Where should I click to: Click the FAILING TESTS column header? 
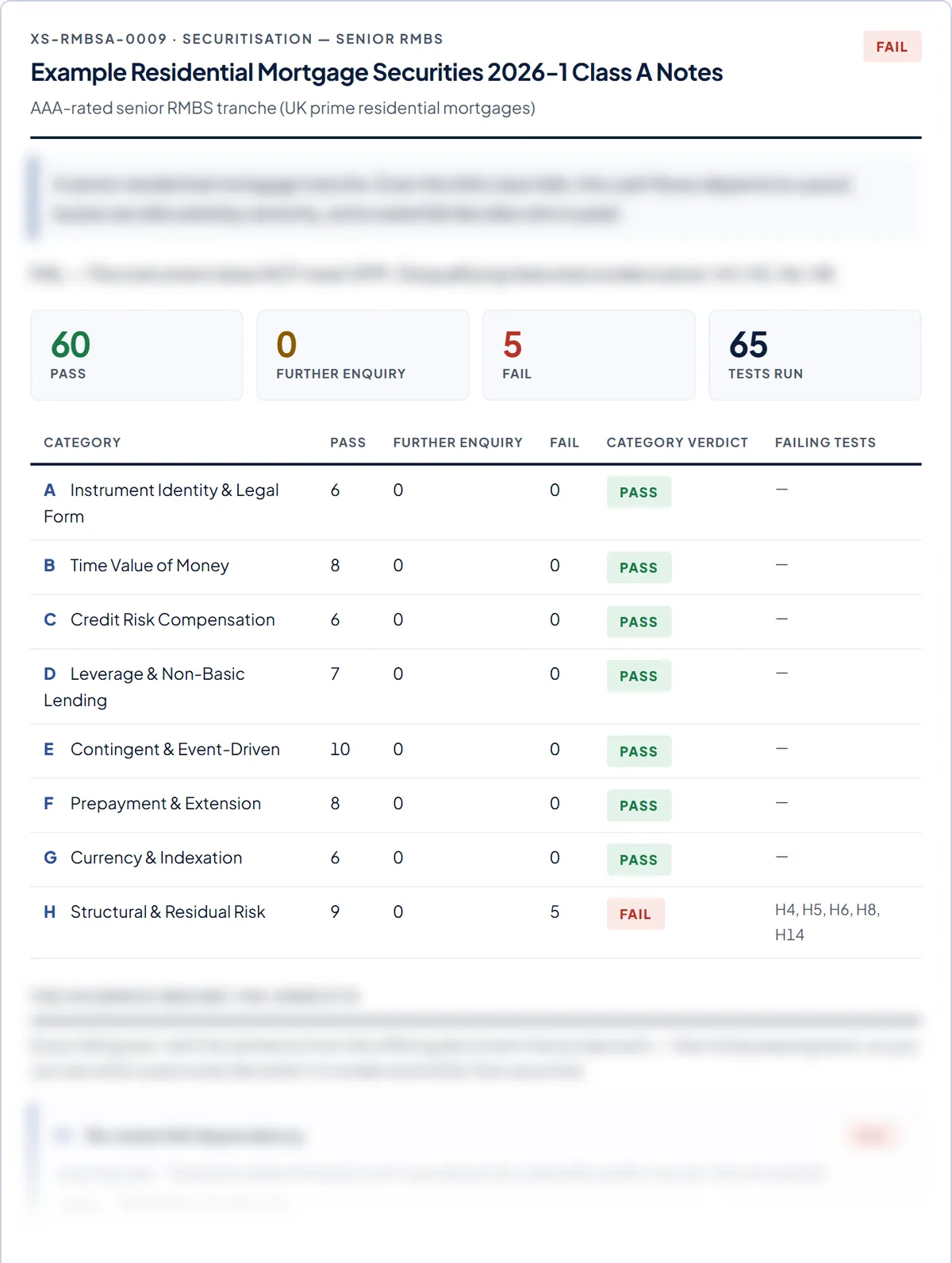point(825,443)
